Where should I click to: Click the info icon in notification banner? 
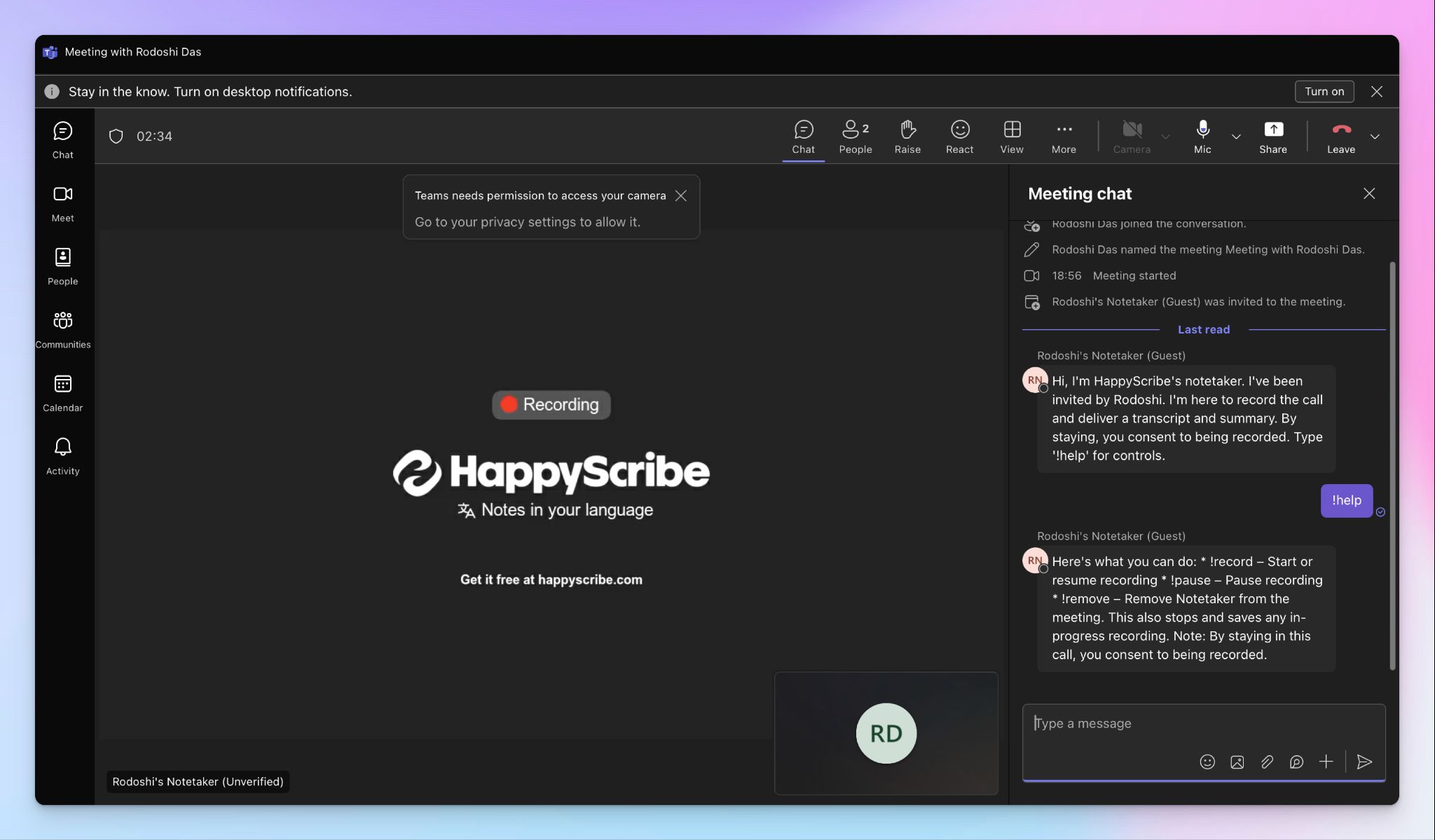coord(52,92)
